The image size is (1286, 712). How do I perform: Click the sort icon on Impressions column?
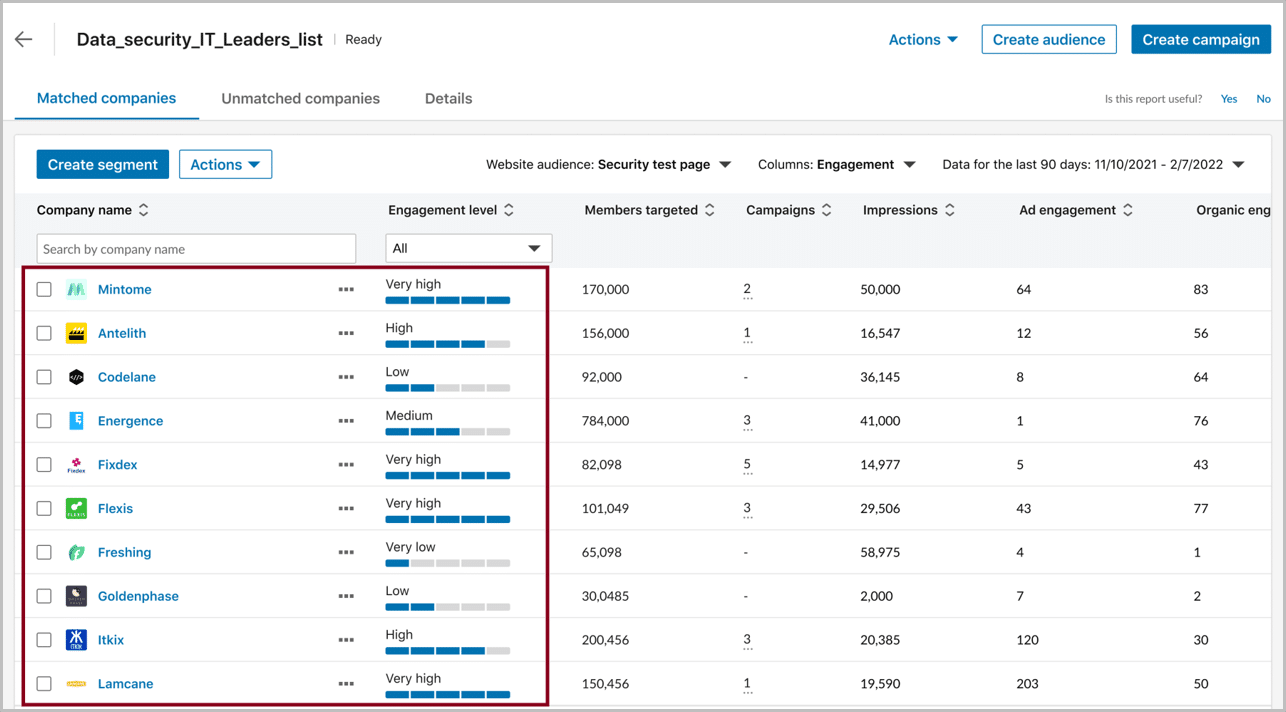pos(948,210)
